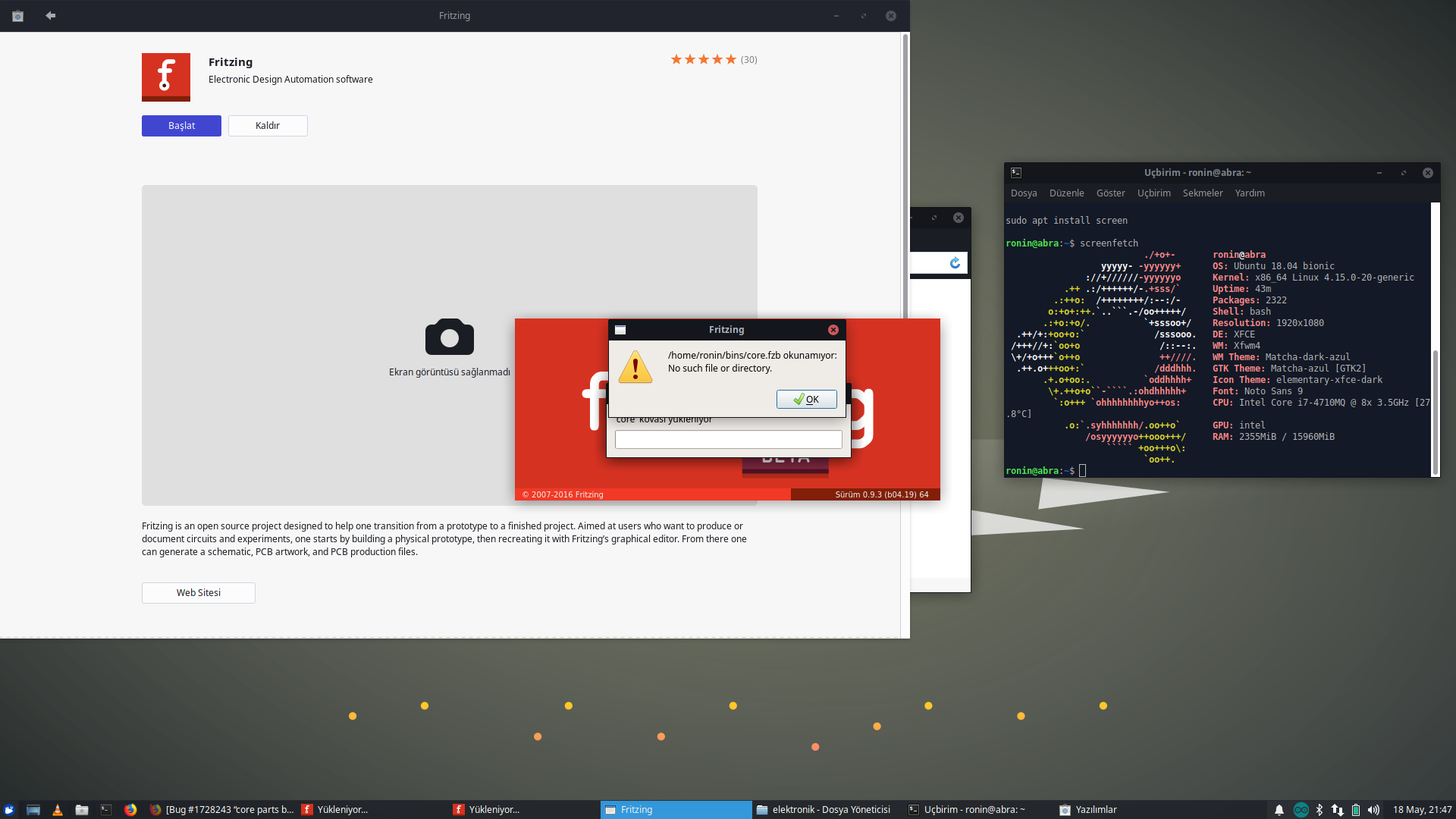Image resolution: width=1456 pixels, height=819 pixels.
Task: Open the Sekmeler menu in the terminal
Action: point(1202,193)
